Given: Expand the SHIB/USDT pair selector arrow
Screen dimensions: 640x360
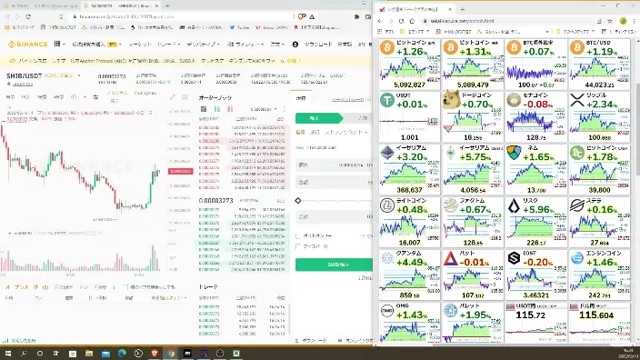Looking at the screenshot, I should pos(79,76).
